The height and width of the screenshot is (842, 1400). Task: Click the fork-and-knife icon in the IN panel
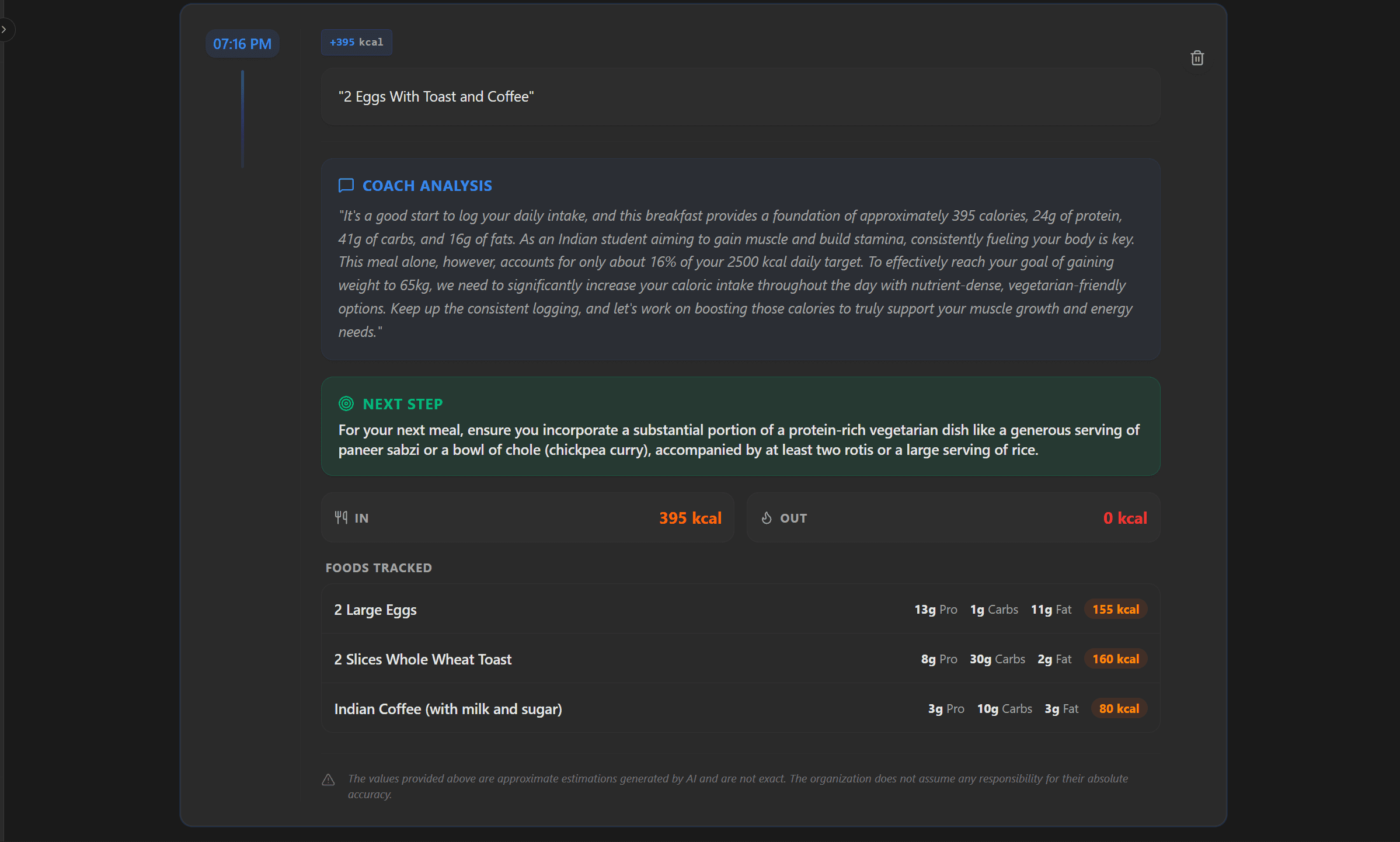pos(342,517)
